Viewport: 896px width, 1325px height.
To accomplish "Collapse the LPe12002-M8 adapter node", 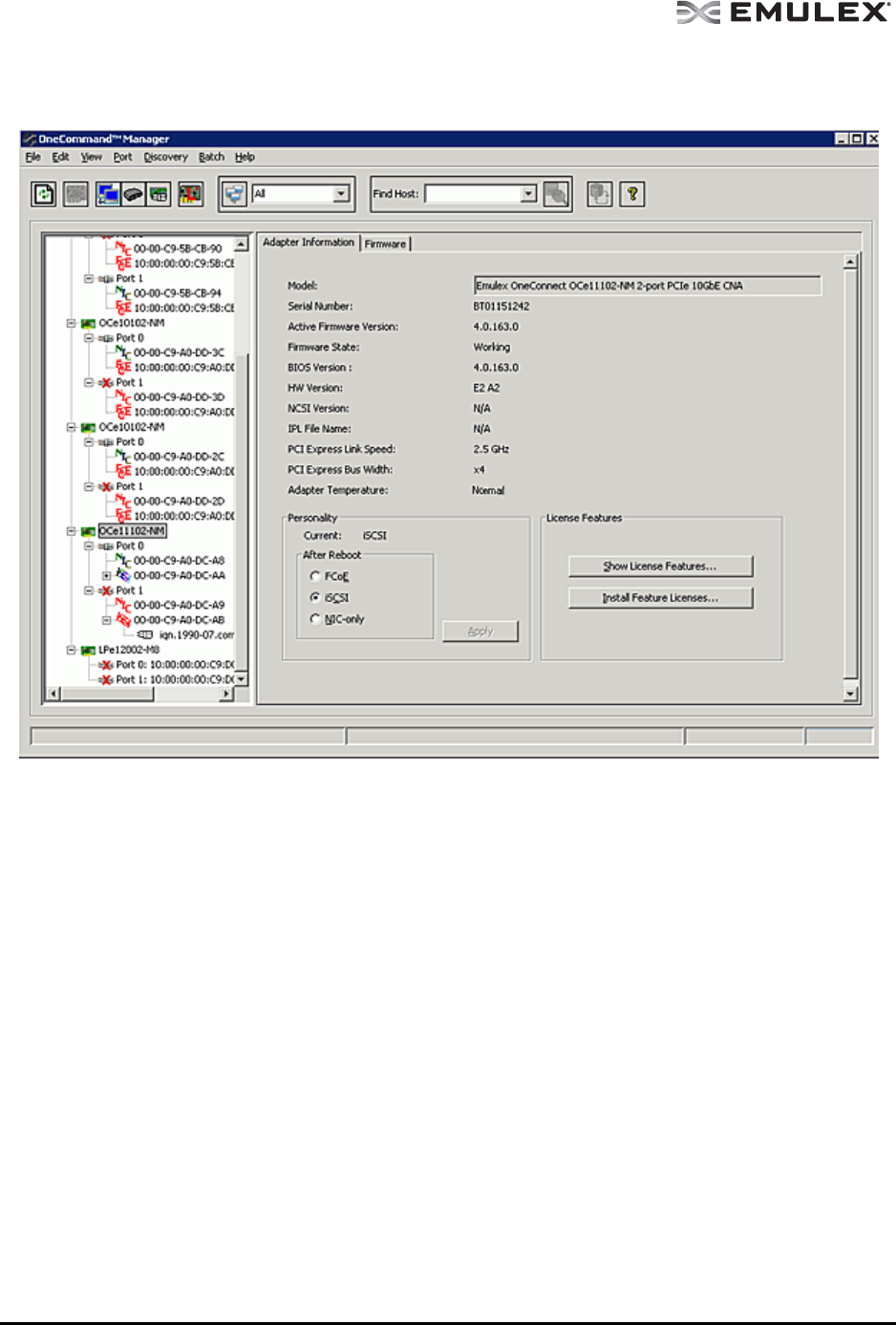I will pos(72,650).
